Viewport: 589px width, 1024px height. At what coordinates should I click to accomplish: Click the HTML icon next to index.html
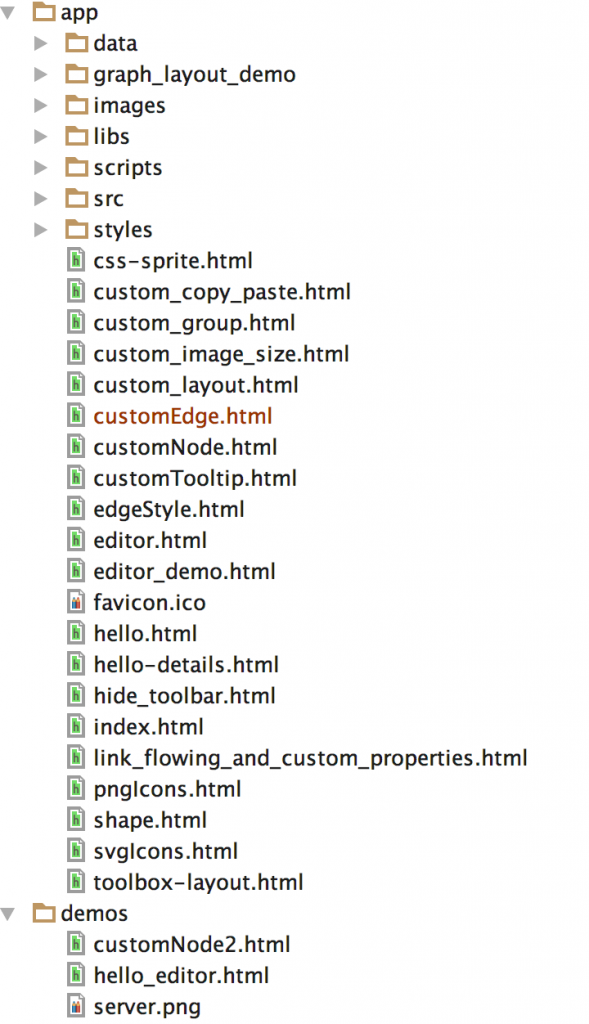76,726
